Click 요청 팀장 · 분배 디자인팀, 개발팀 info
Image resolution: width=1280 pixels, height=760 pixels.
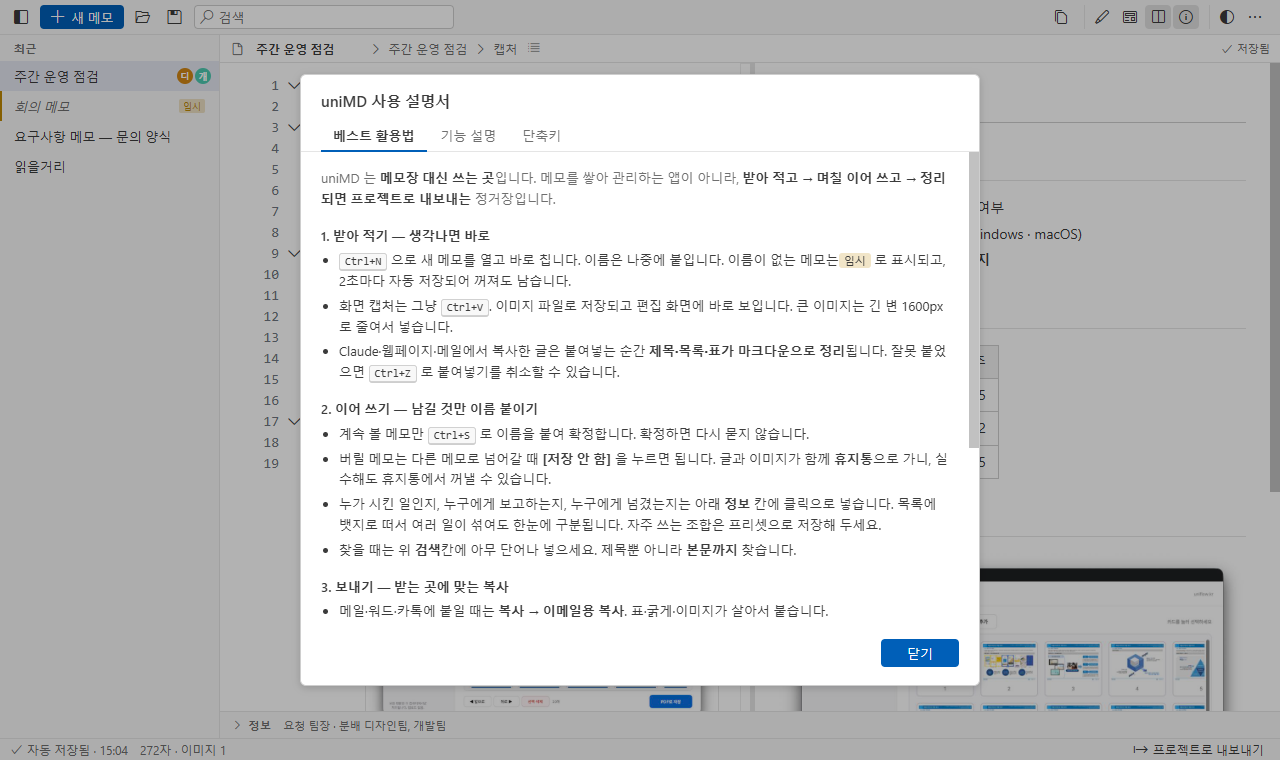click(x=365, y=725)
